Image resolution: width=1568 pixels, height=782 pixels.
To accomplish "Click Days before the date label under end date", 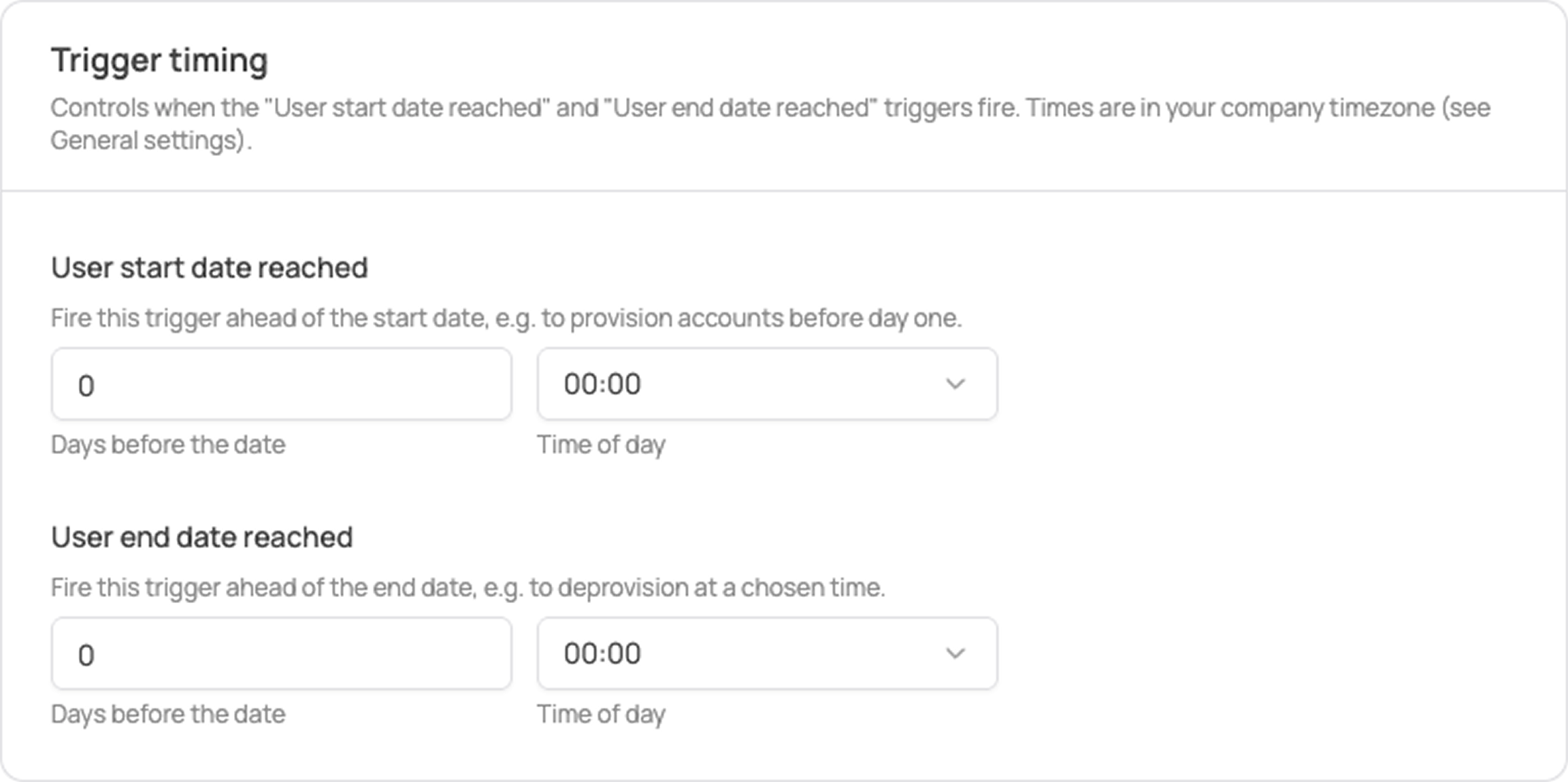I will coord(168,714).
